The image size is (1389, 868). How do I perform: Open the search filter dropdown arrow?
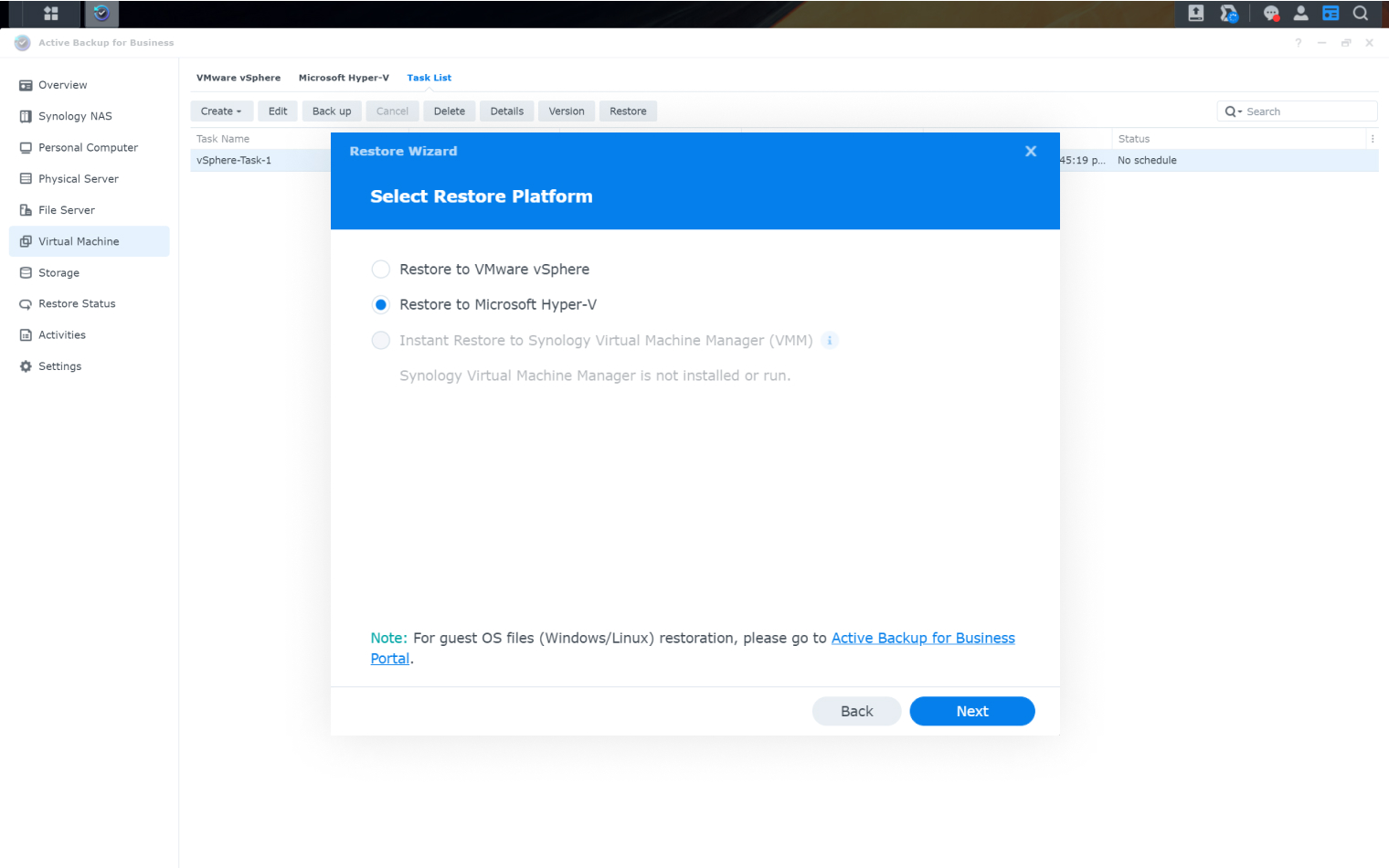(1238, 111)
